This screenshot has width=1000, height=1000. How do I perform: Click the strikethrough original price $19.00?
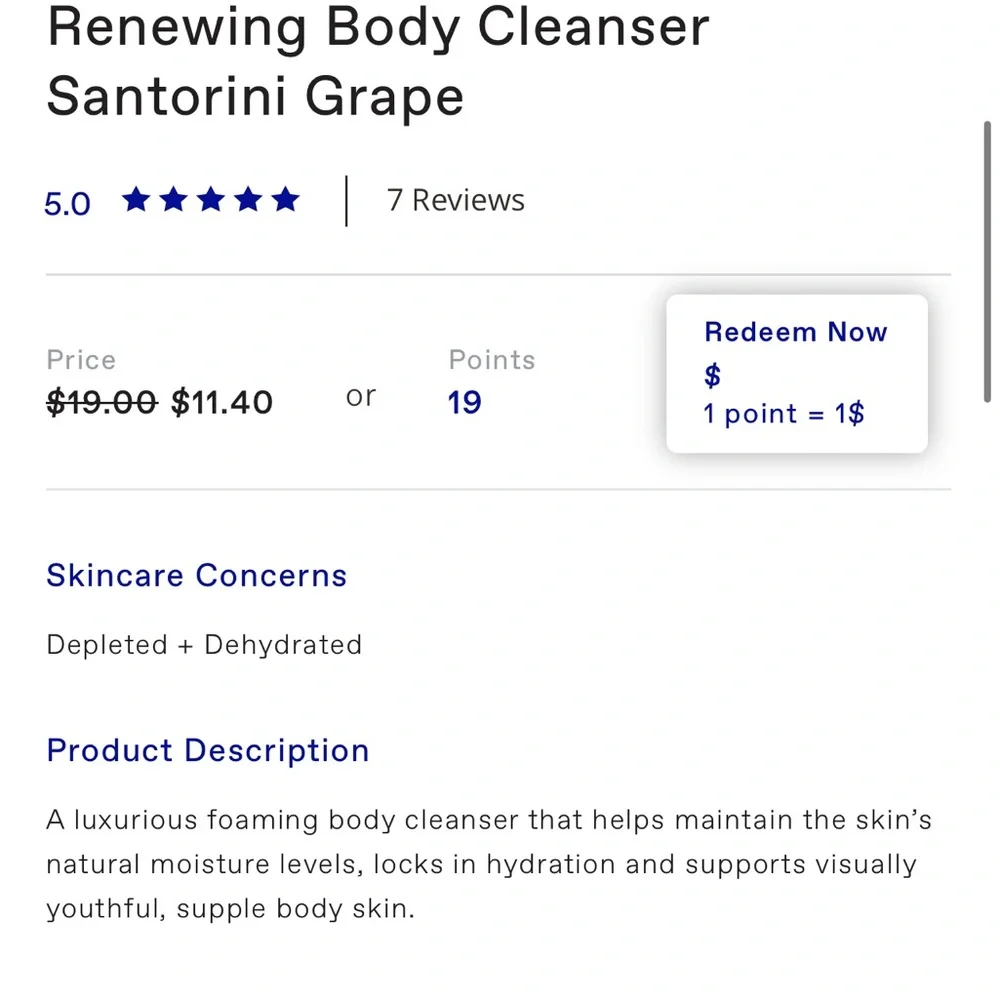click(101, 402)
